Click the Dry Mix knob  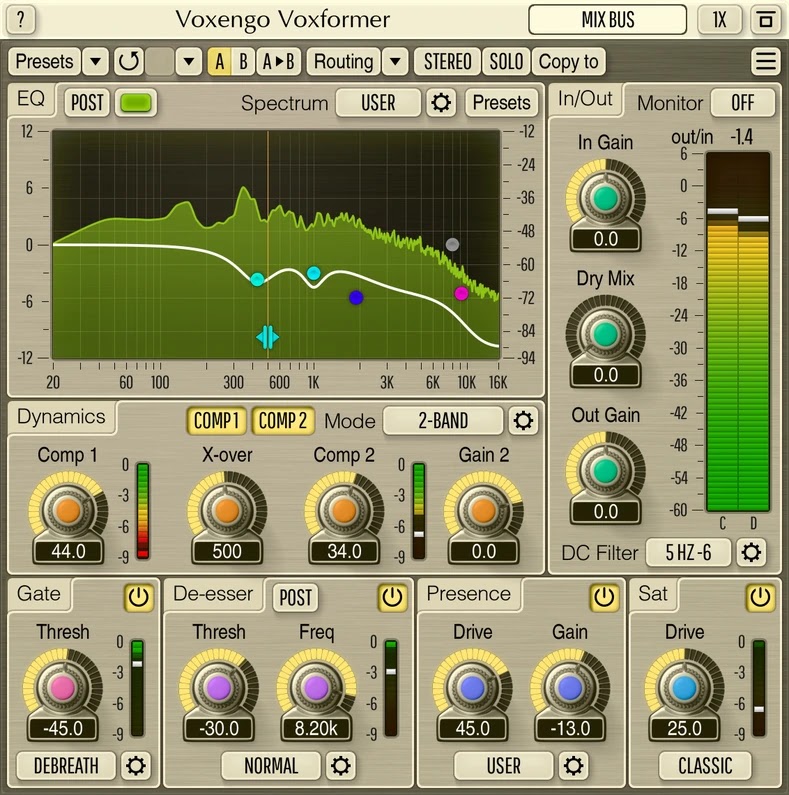(605, 335)
